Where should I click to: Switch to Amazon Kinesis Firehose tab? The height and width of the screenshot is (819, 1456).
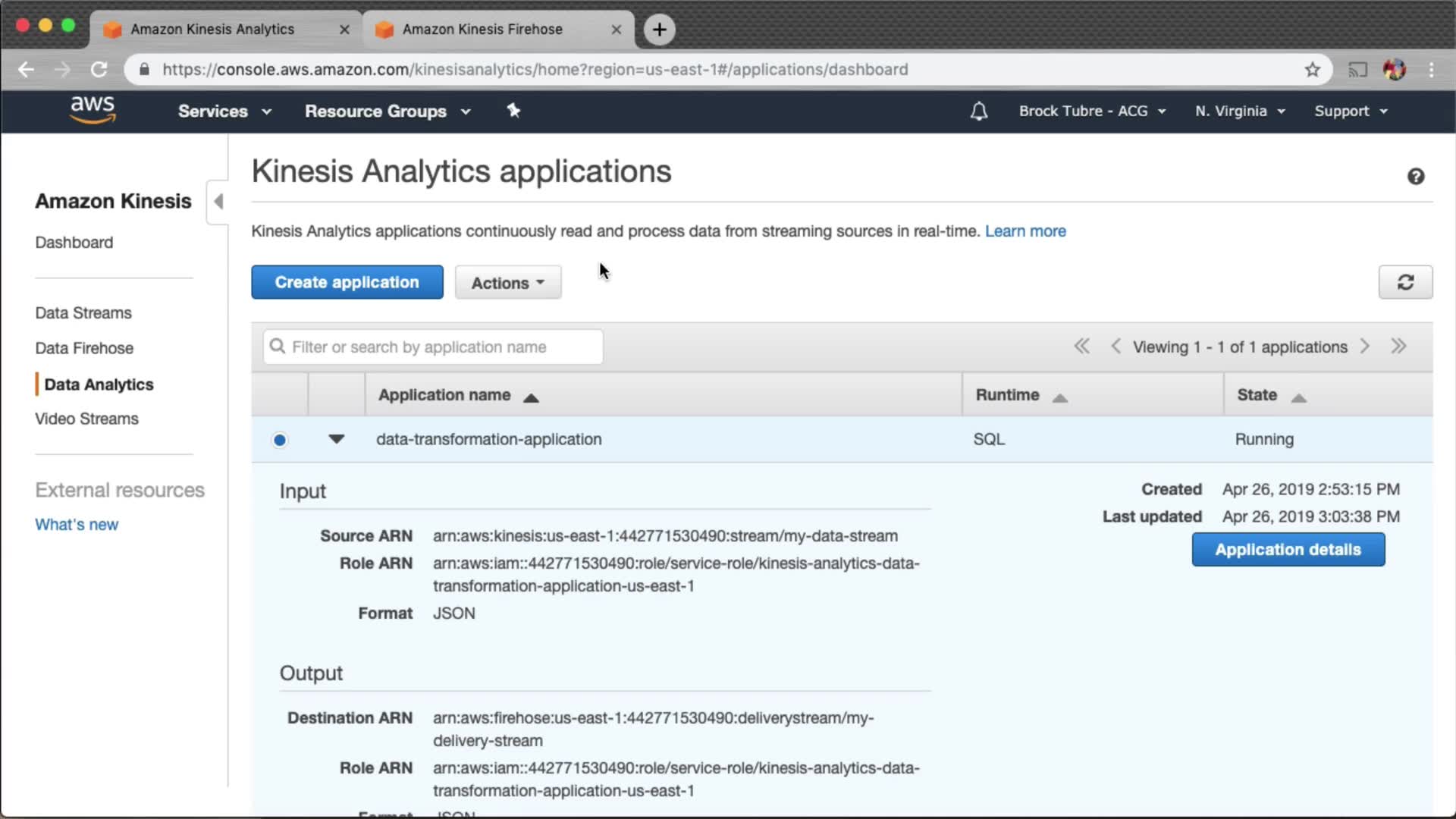coord(483,30)
